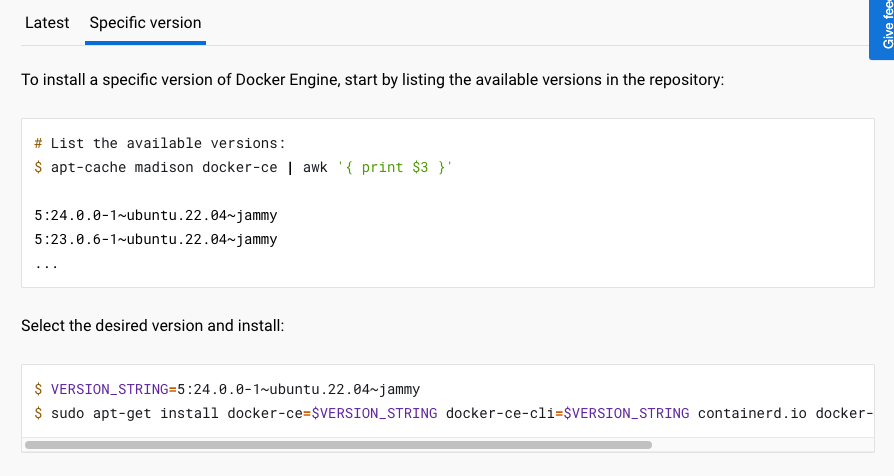Screen dimensions: 894x476
Task: Click the 'To install a specific version' paragraph
Action: click(372, 80)
